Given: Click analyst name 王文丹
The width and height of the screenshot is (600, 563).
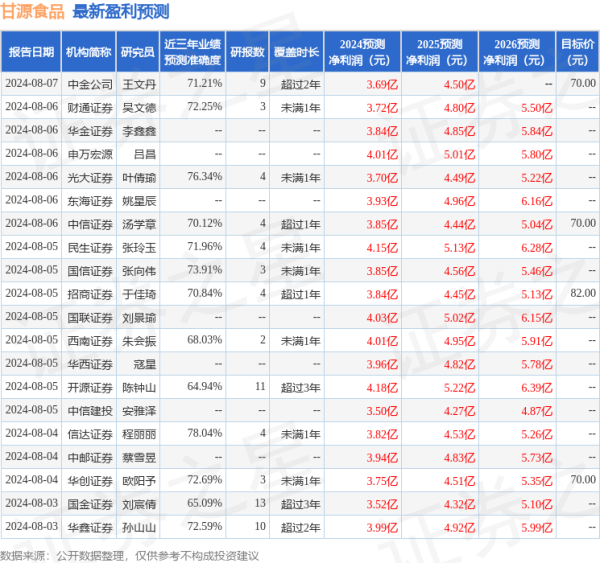Looking at the screenshot, I should (x=139, y=84).
